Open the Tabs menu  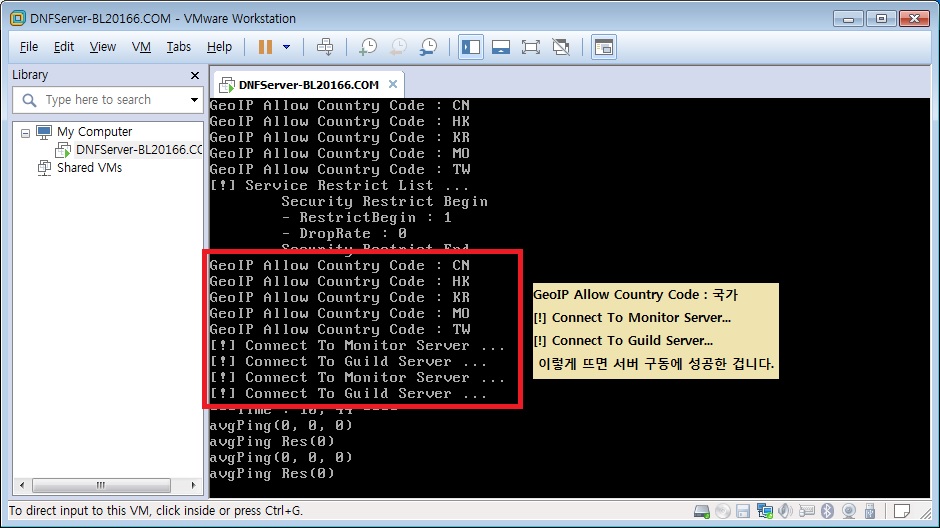pyautogui.click(x=179, y=47)
